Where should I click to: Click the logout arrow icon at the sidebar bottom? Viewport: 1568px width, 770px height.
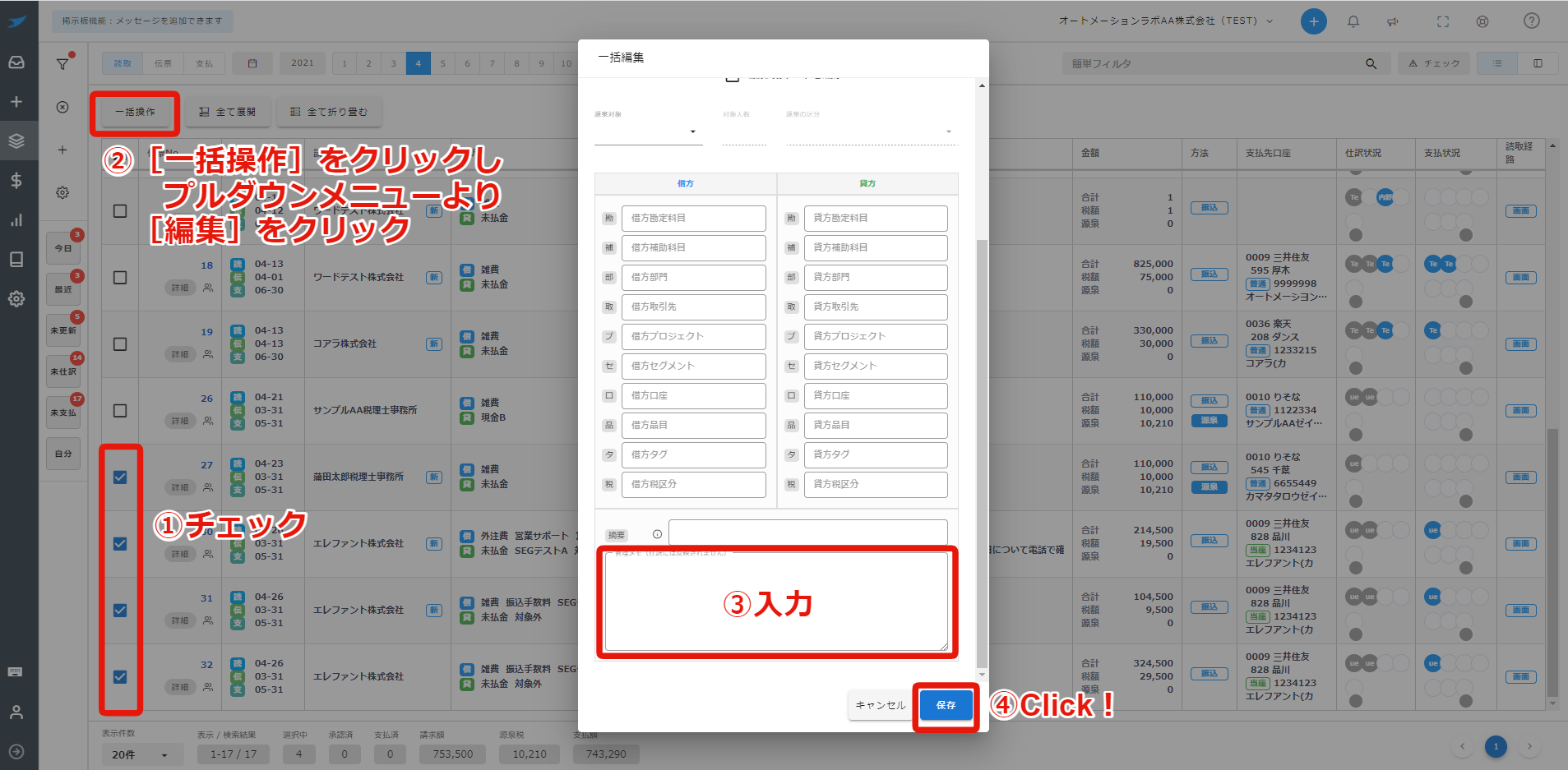[16, 752]
